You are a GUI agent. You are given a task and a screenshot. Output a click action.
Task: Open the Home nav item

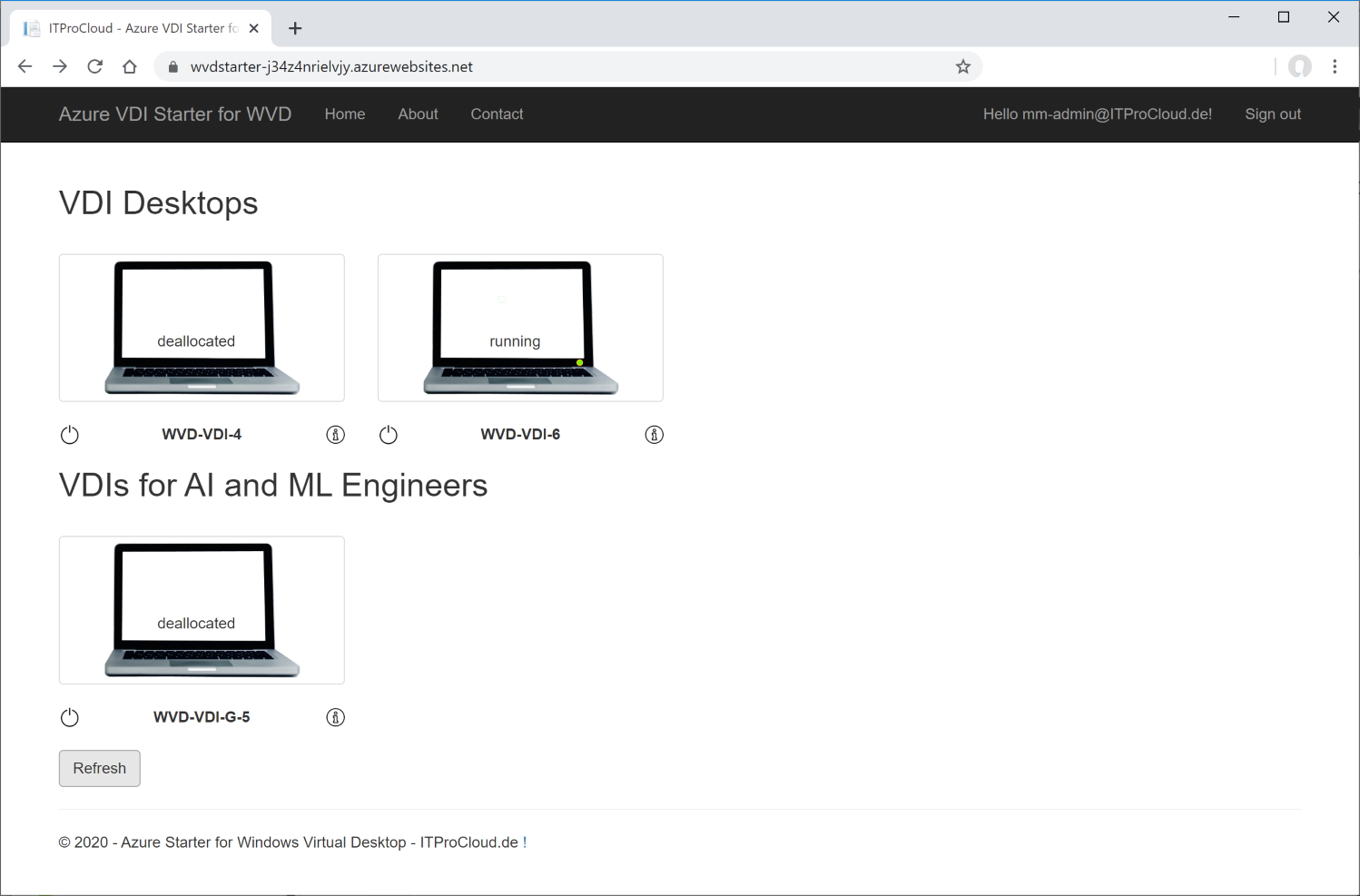point(345,114)
